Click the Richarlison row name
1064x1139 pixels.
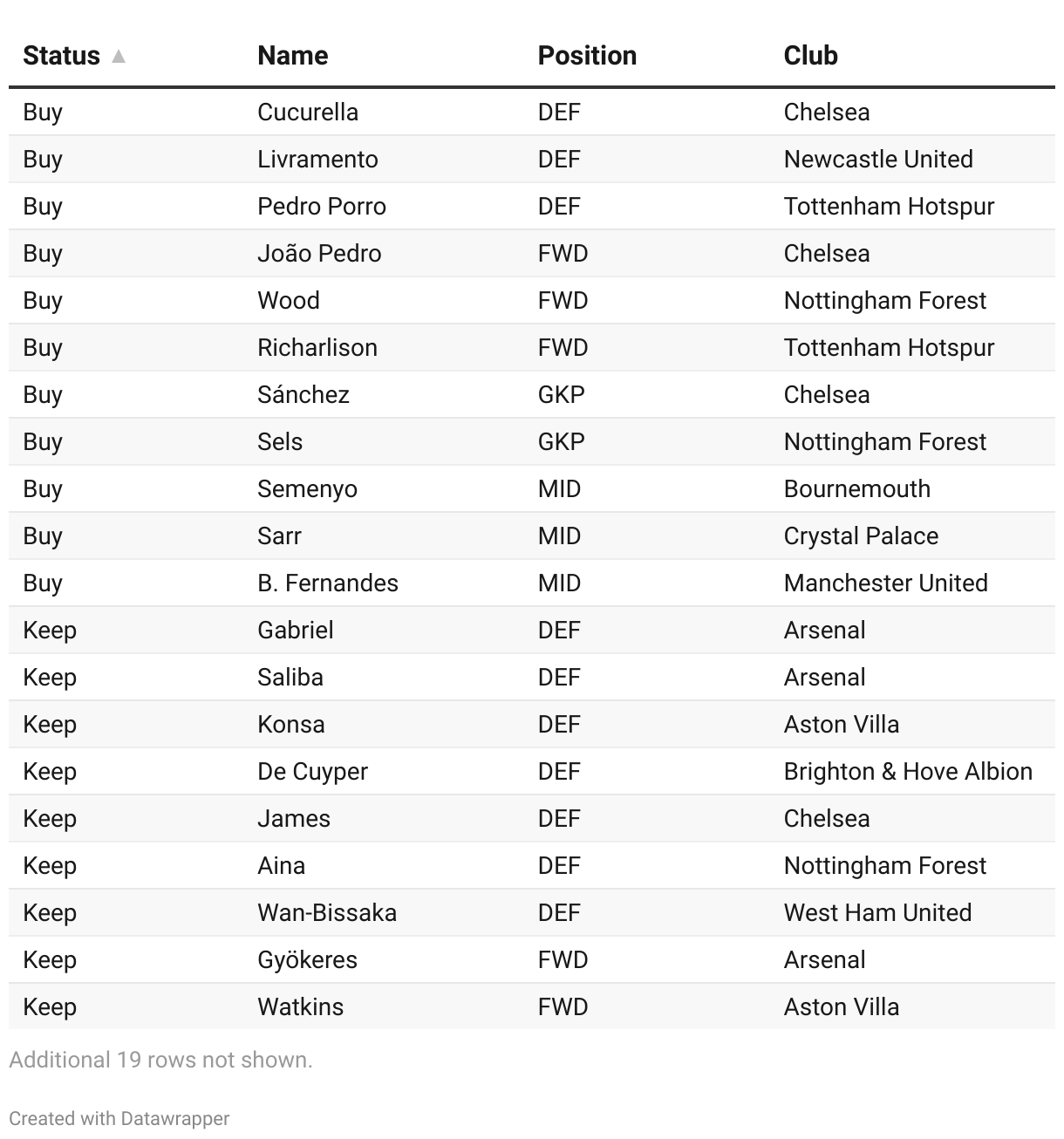pos(317,348)
